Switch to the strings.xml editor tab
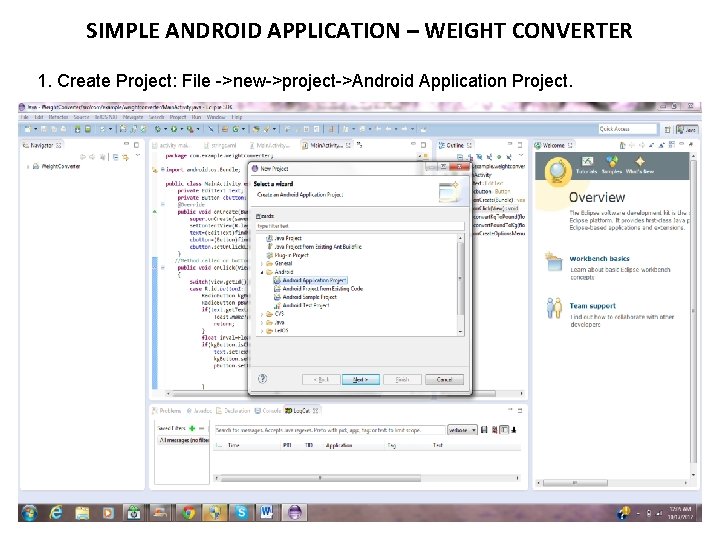Screen dimensions: 720x540 (220, 145)
